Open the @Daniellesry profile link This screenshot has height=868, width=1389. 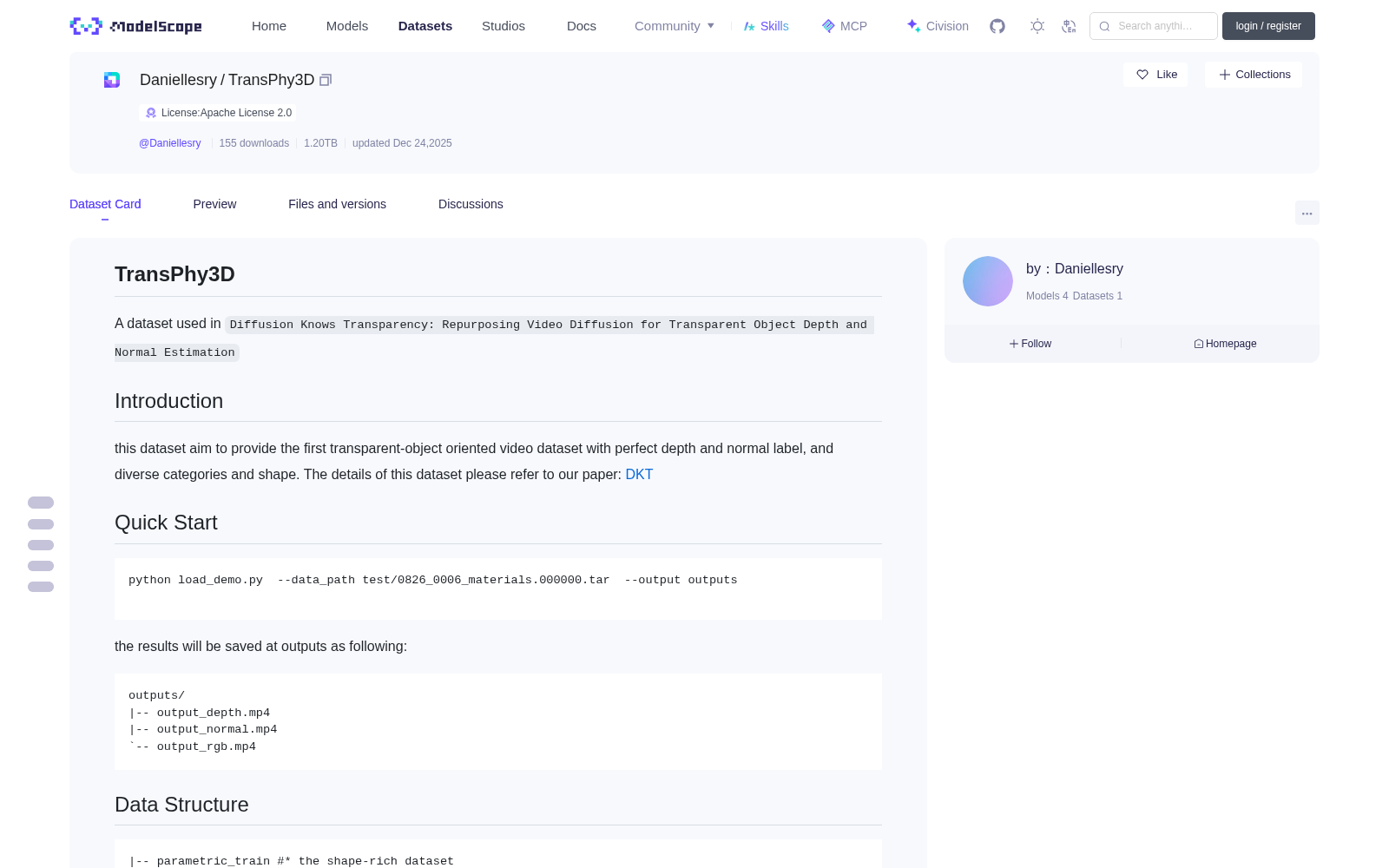(x=170, y=143)
